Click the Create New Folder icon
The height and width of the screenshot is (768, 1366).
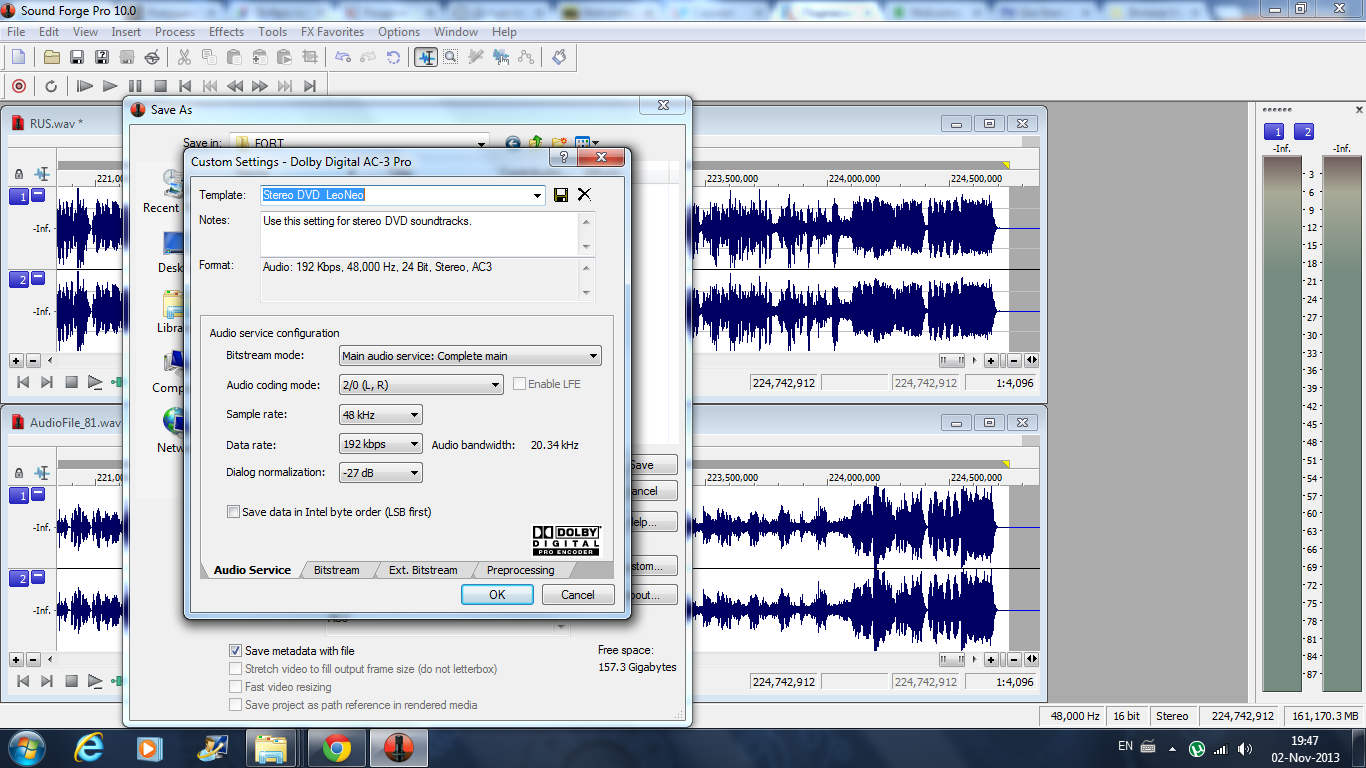coord(560,143)
